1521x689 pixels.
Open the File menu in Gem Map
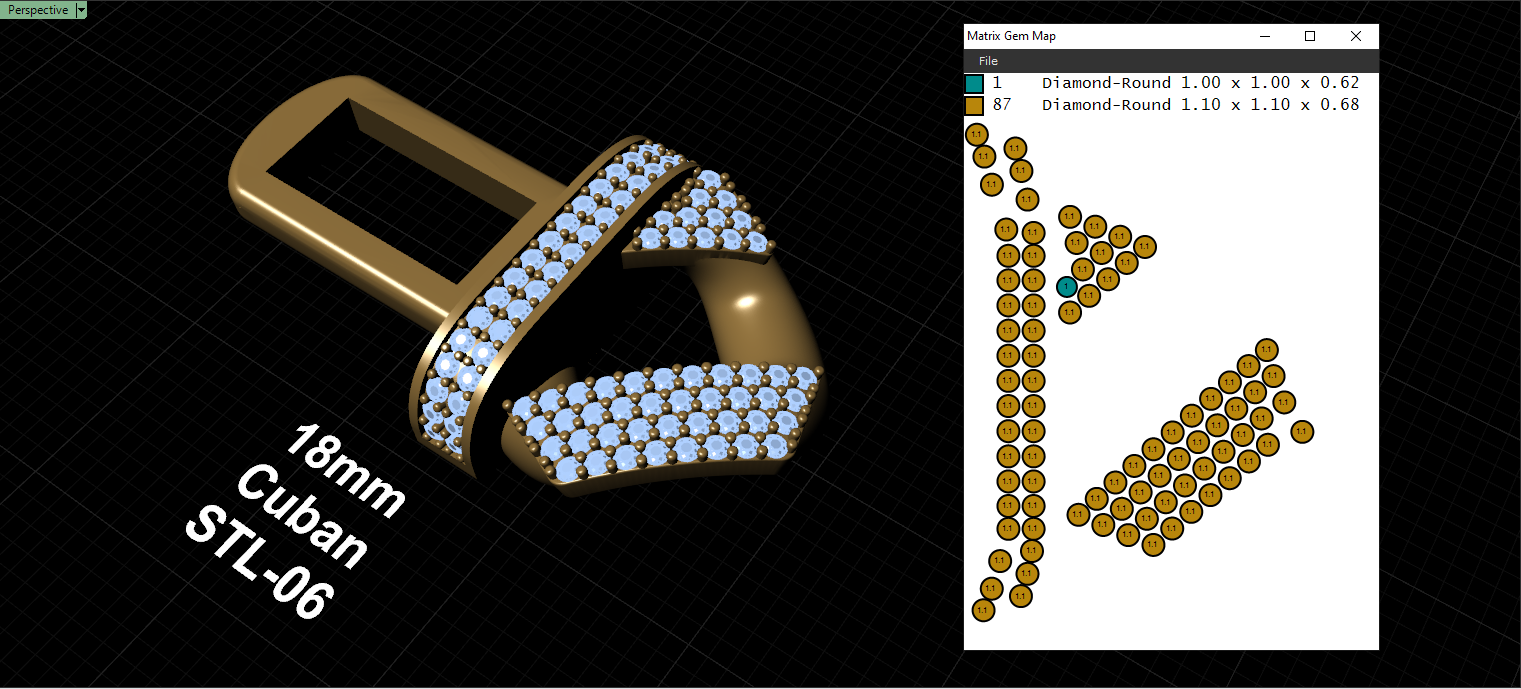pos(987,61)
